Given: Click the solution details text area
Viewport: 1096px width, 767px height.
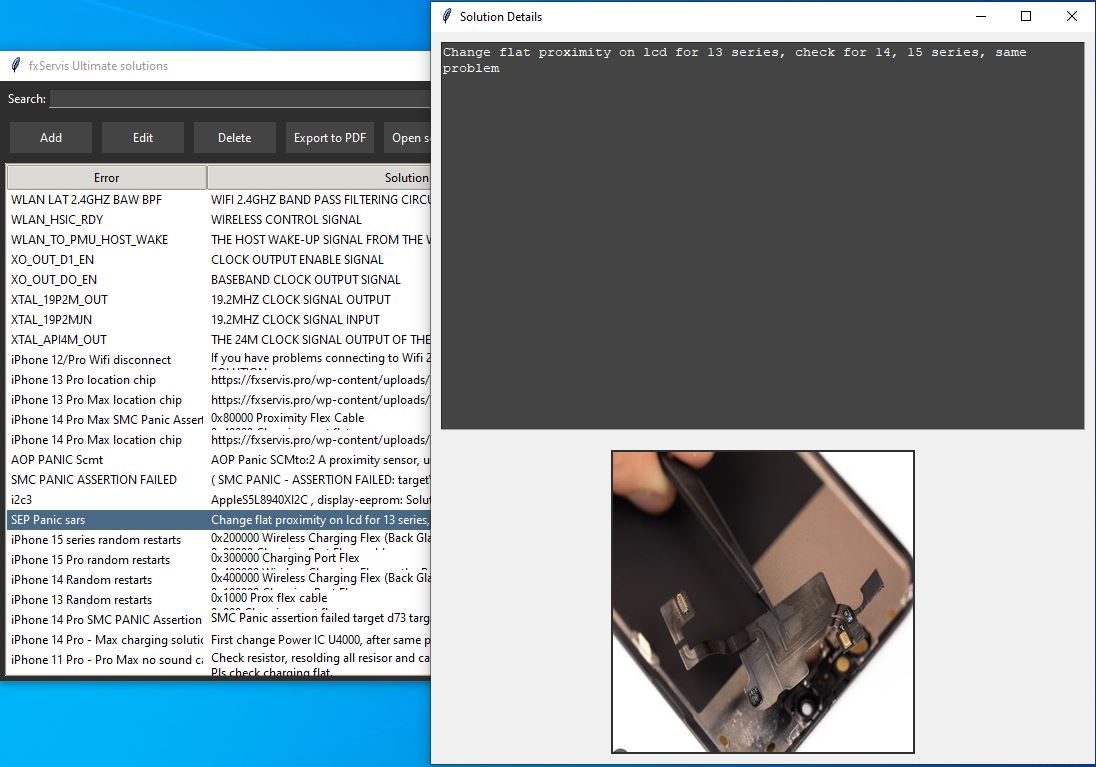Looking at the screenshot, I should (763, 236).
